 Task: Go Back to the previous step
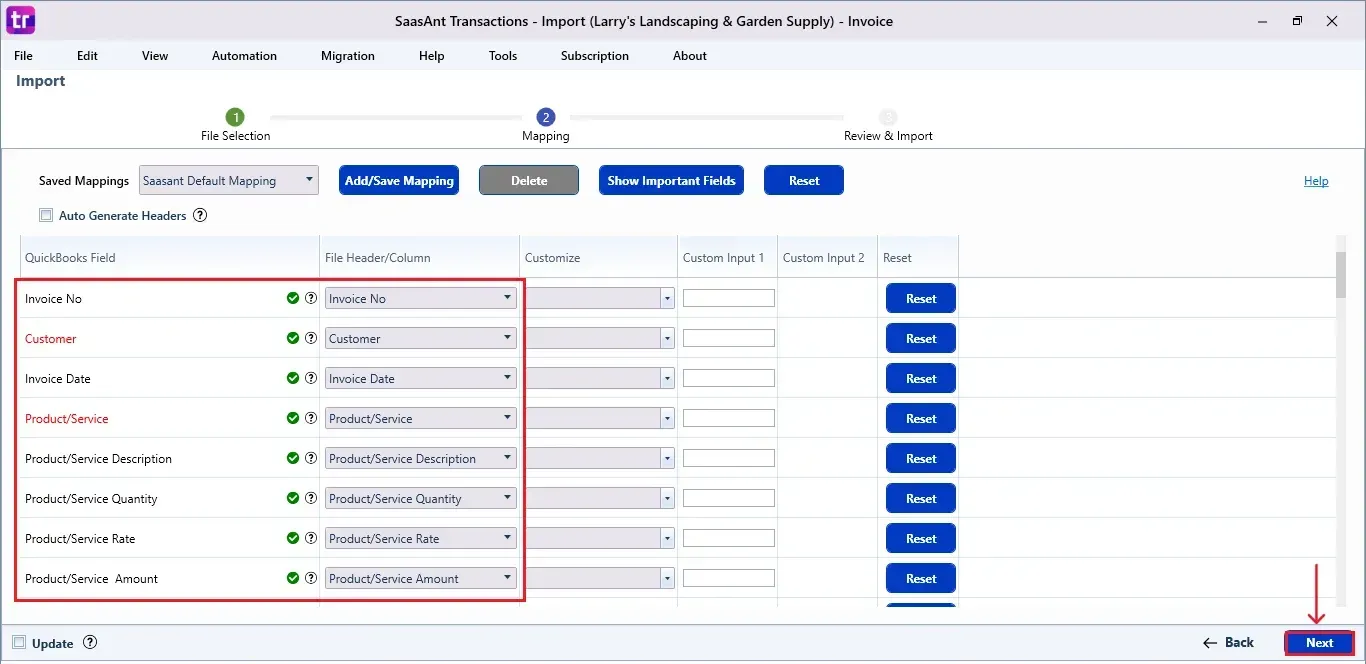coord(1228,643)
